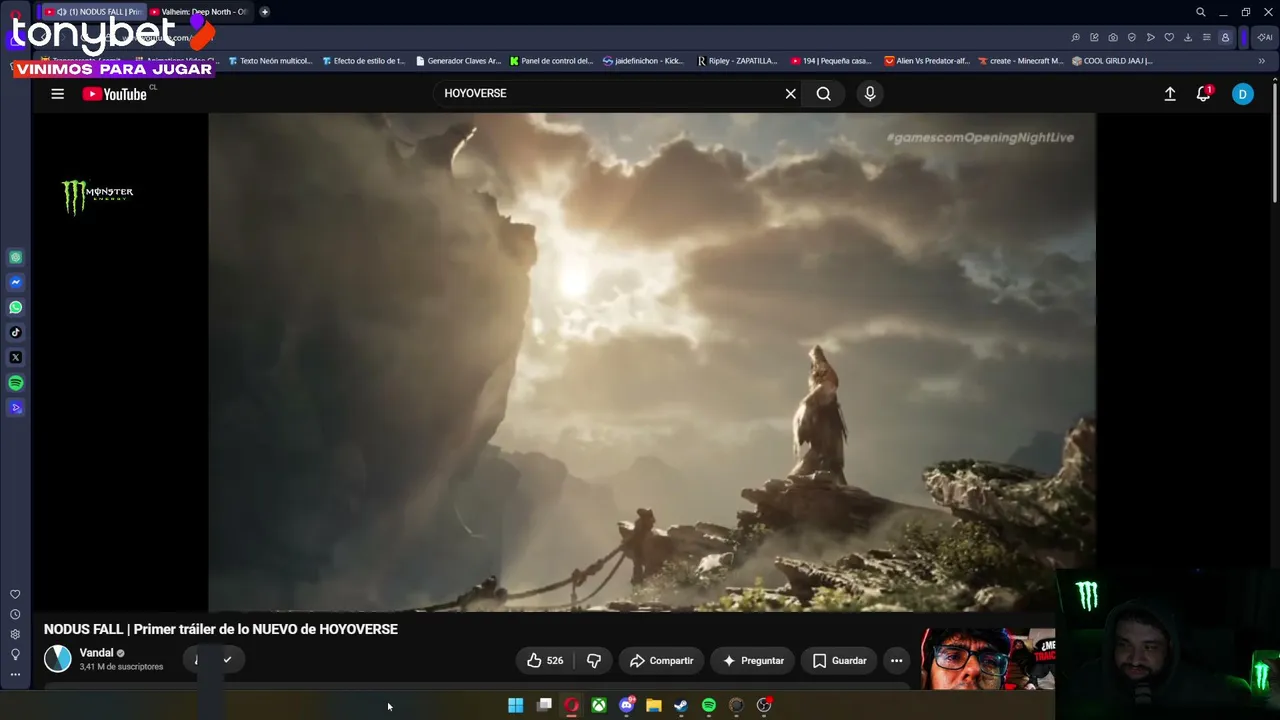This screenshot has width=1280, height=720.
Task: Open a new browser tab
Action: click(x=264, y=12)
